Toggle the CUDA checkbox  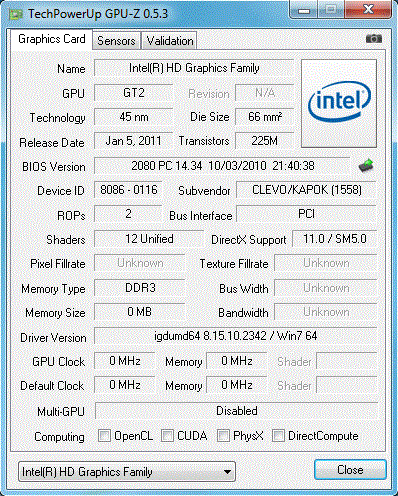[x=167, y=435]
